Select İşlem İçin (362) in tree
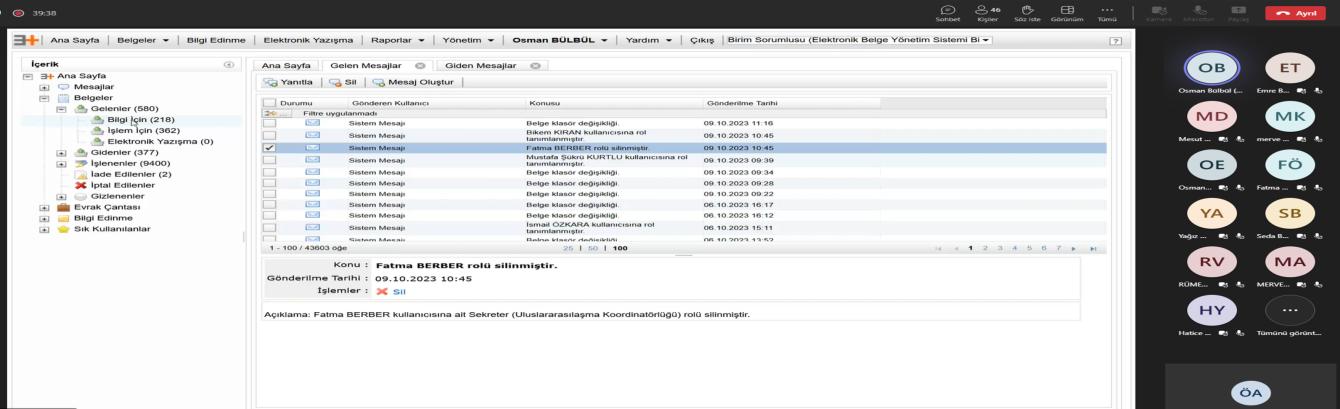 144,130
